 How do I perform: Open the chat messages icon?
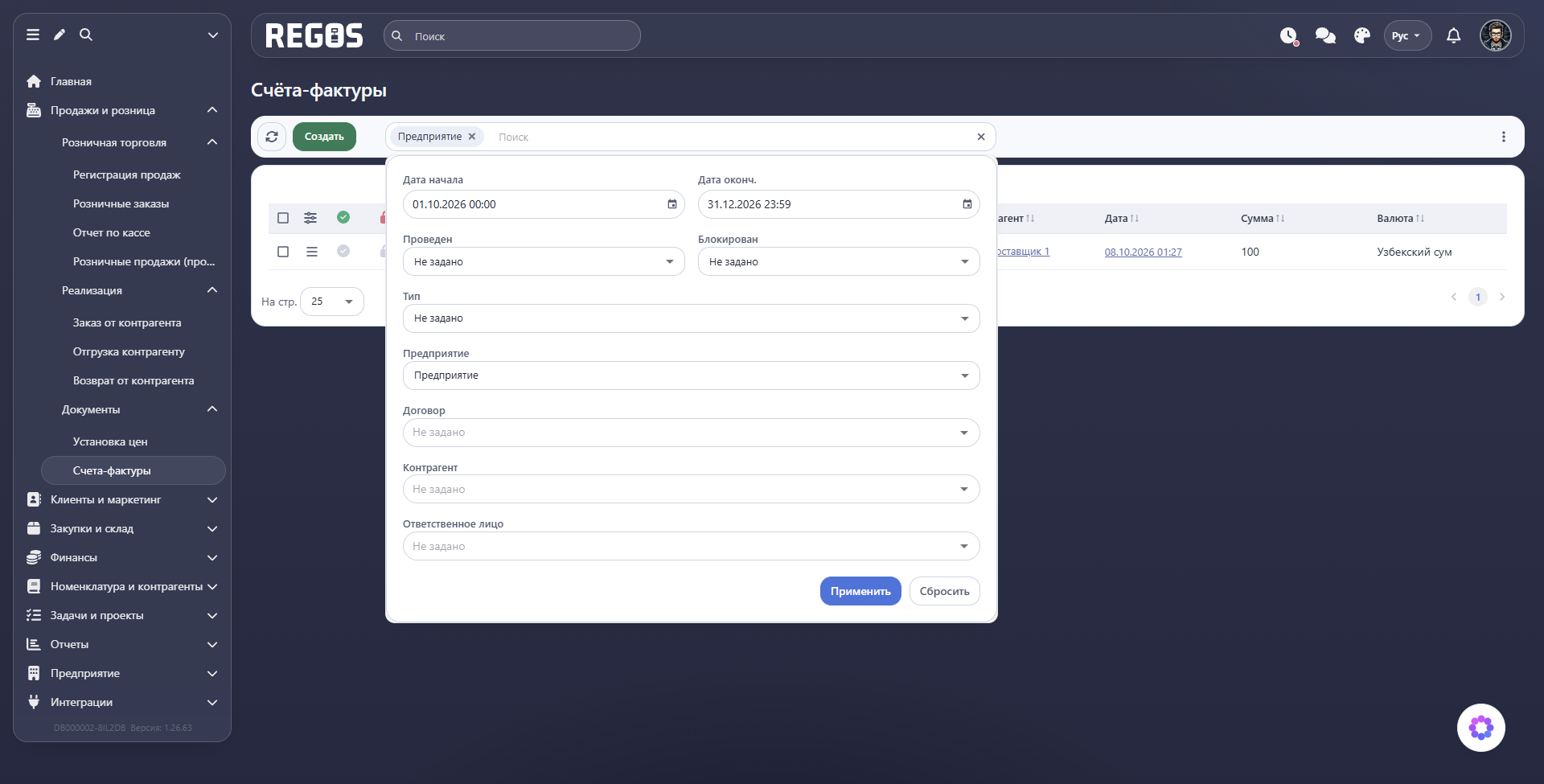tap(1325, 35)
